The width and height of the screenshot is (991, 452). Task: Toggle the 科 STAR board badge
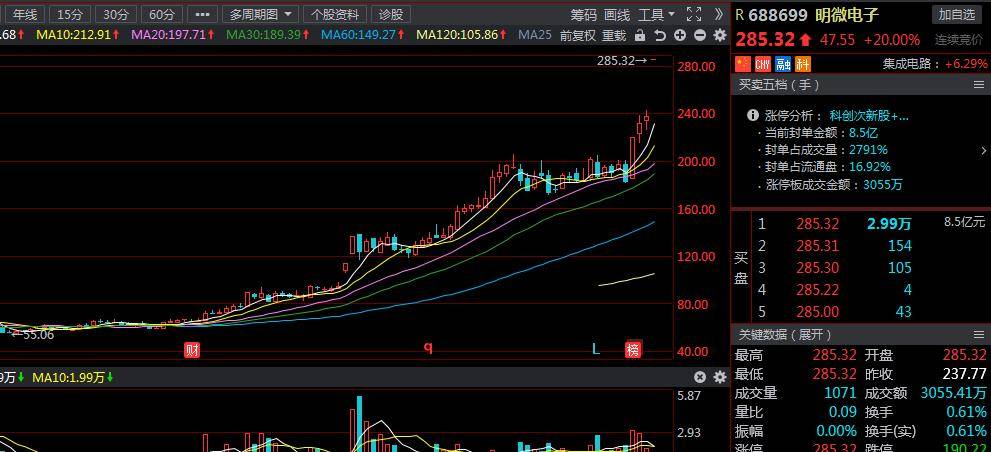tap(803, 63)
